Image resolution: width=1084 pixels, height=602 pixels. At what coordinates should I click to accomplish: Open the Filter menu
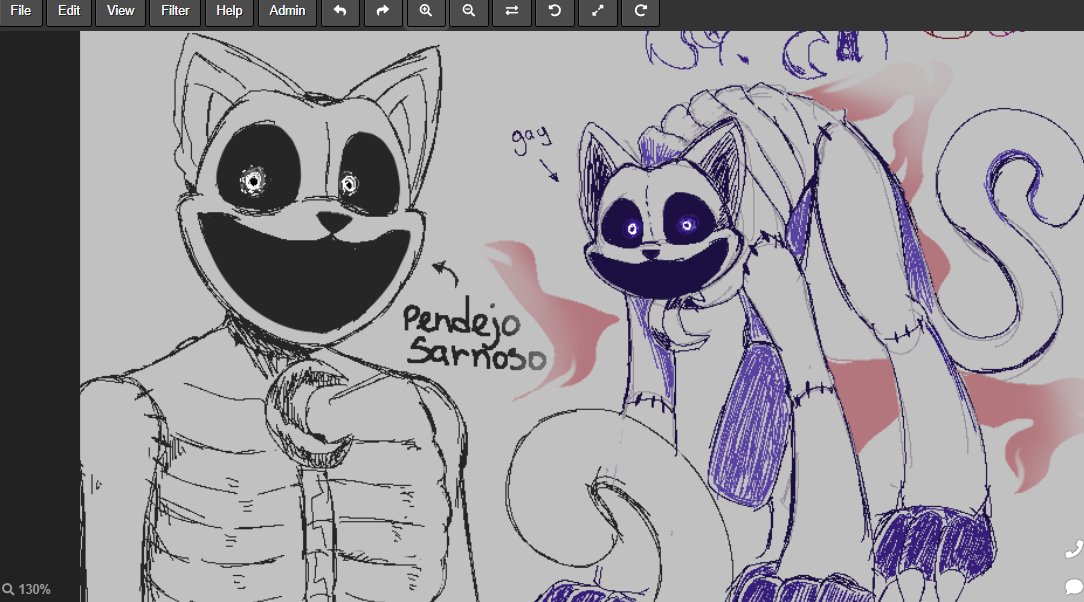point(175,11)
